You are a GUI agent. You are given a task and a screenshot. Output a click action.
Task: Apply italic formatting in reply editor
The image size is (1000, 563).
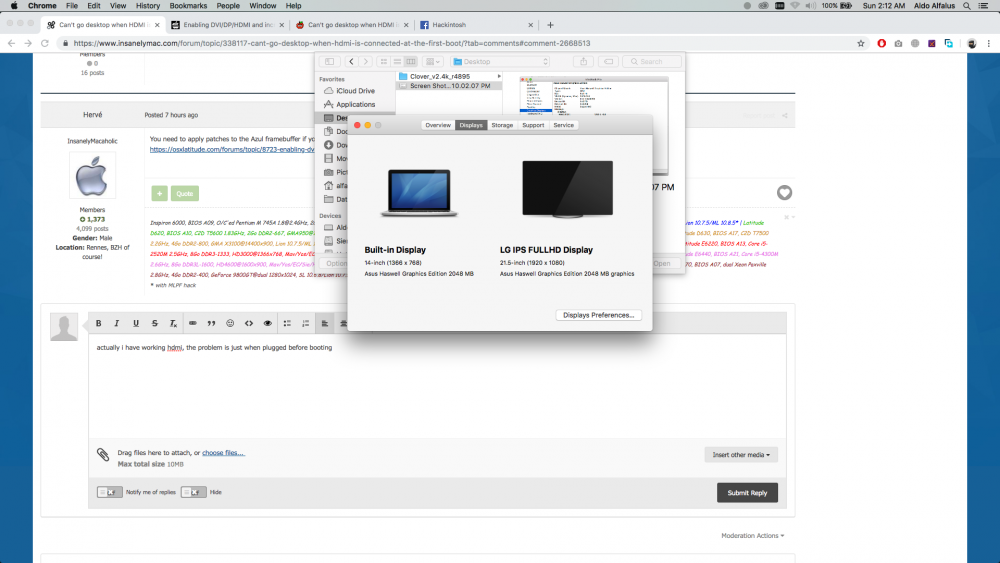pos(117,323)
